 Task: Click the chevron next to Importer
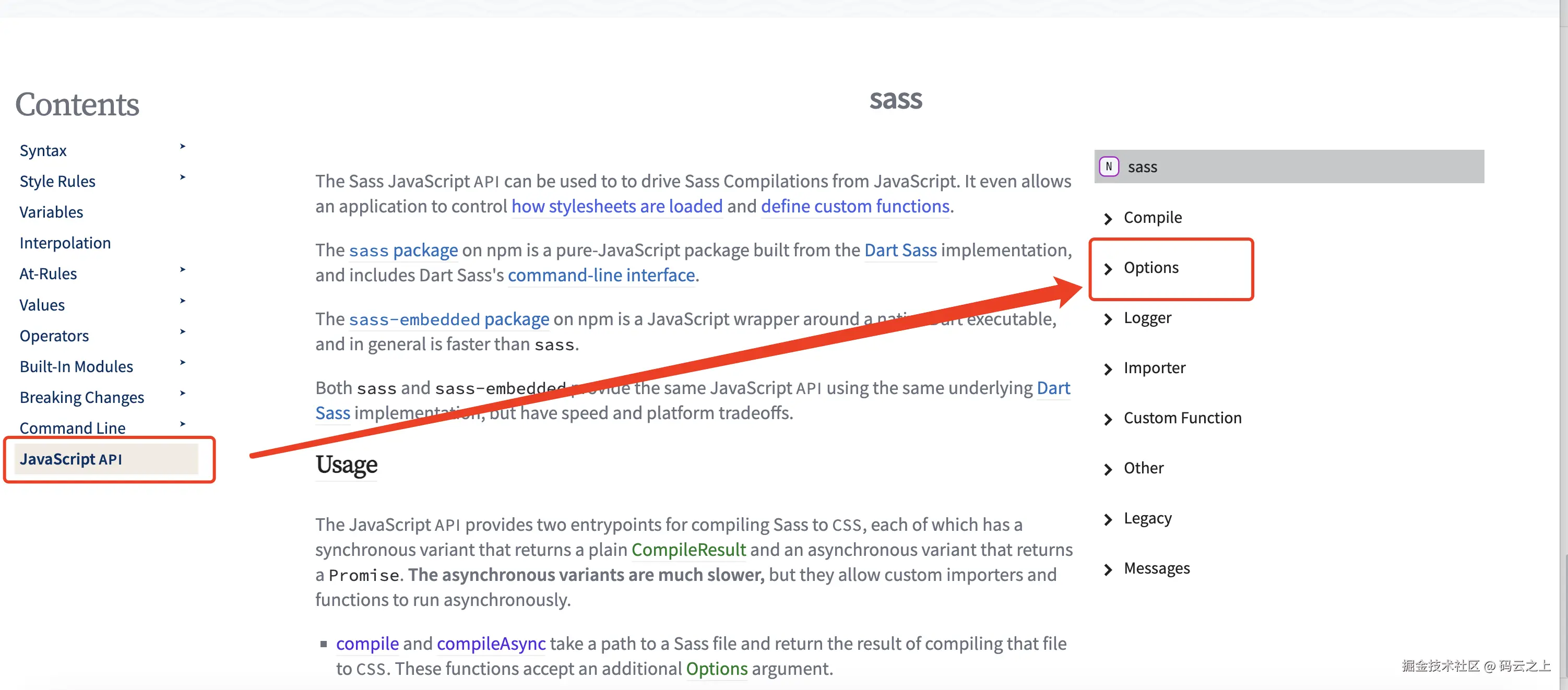[1108, 368]
